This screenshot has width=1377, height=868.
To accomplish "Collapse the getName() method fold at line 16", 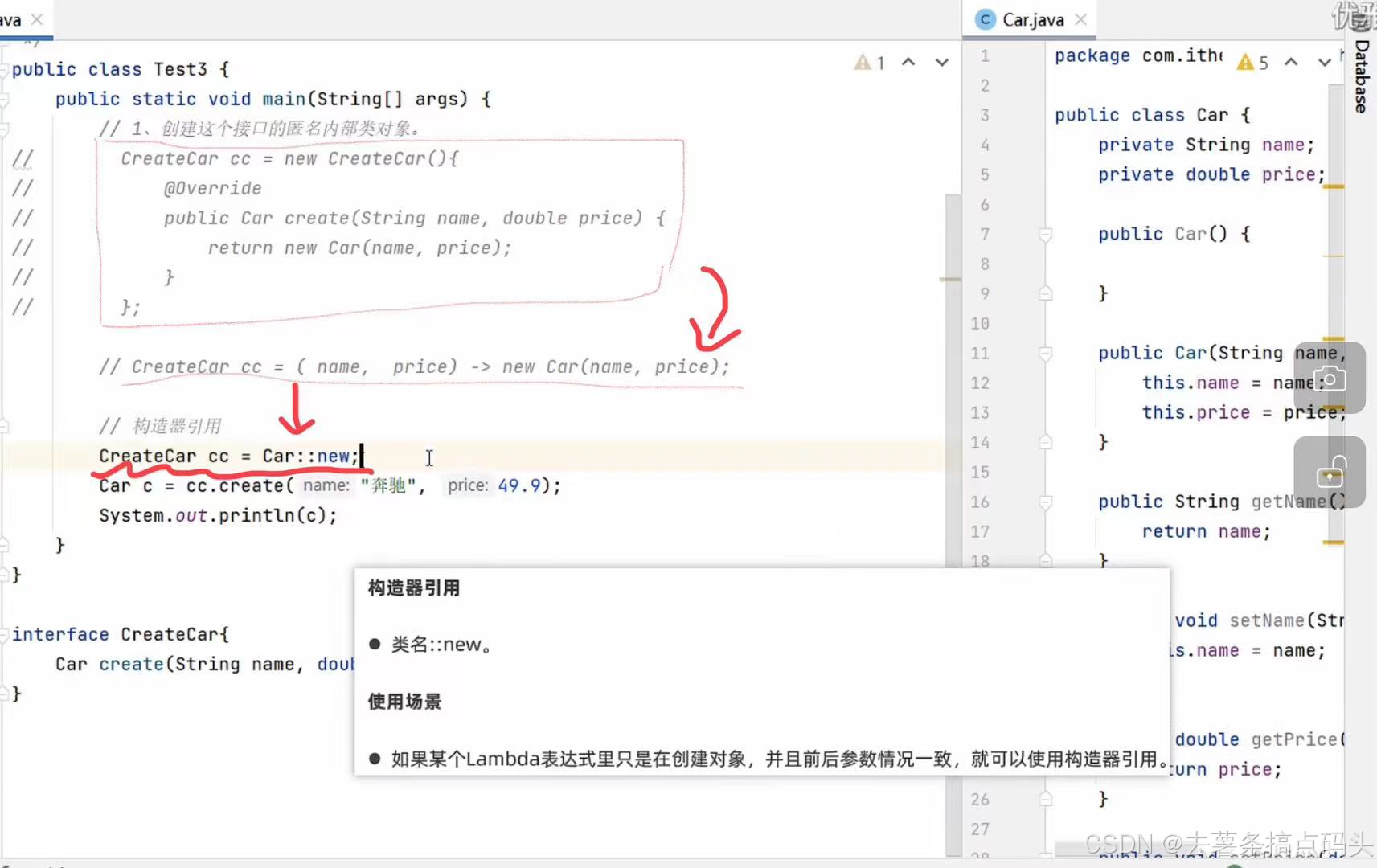I will pyautogui.click(x=1045, y=502).
